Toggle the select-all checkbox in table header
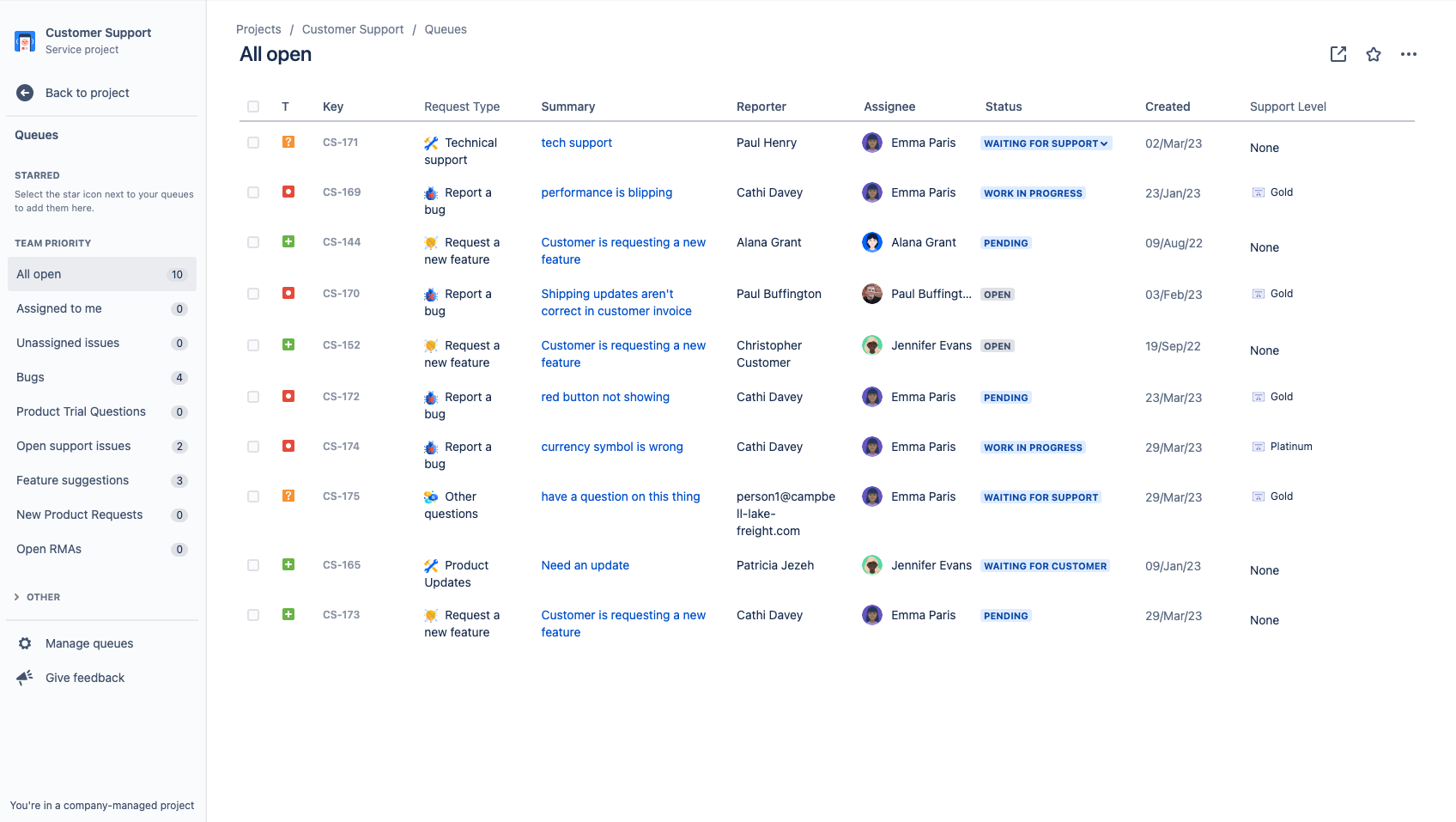This screenshot has width=1456, height=822. (253, 107)
